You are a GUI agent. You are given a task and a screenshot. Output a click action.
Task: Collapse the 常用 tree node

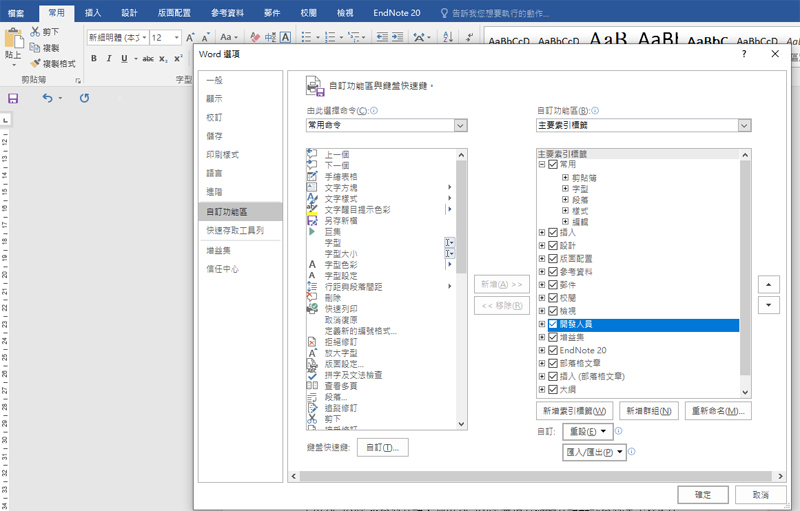click(542, 164)
